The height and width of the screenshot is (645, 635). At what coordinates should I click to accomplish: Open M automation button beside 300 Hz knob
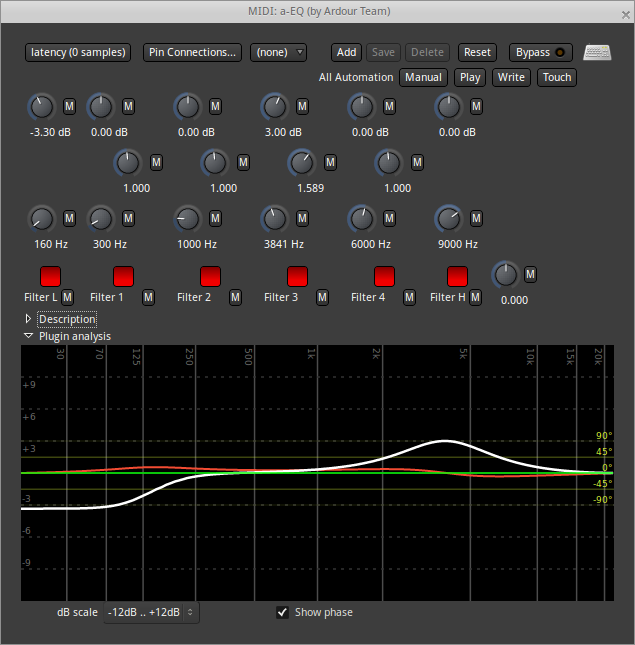pyautogui.click(x=128, y=218)
